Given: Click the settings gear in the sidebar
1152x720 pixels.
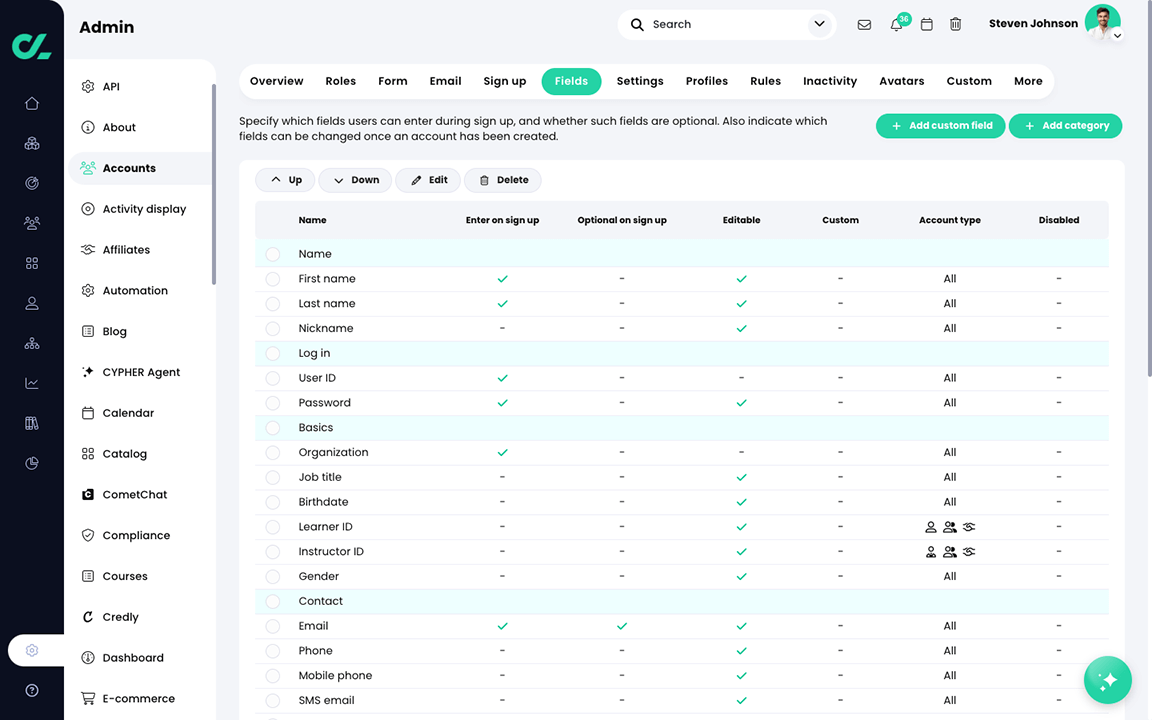Looking at the screenshot, I should click(31, 650).
